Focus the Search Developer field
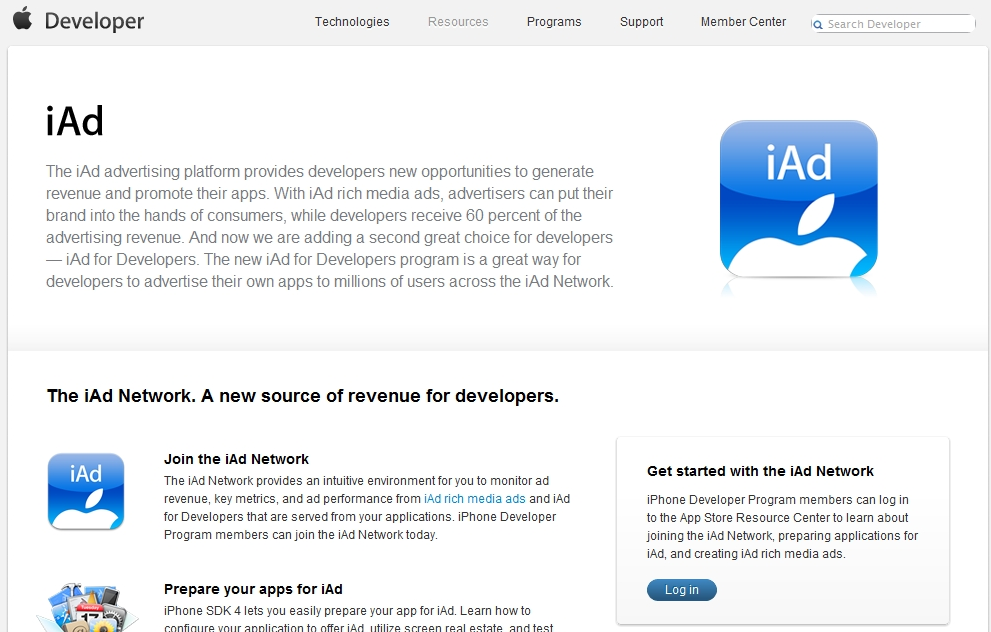991x632 pixels. [897, 24]
